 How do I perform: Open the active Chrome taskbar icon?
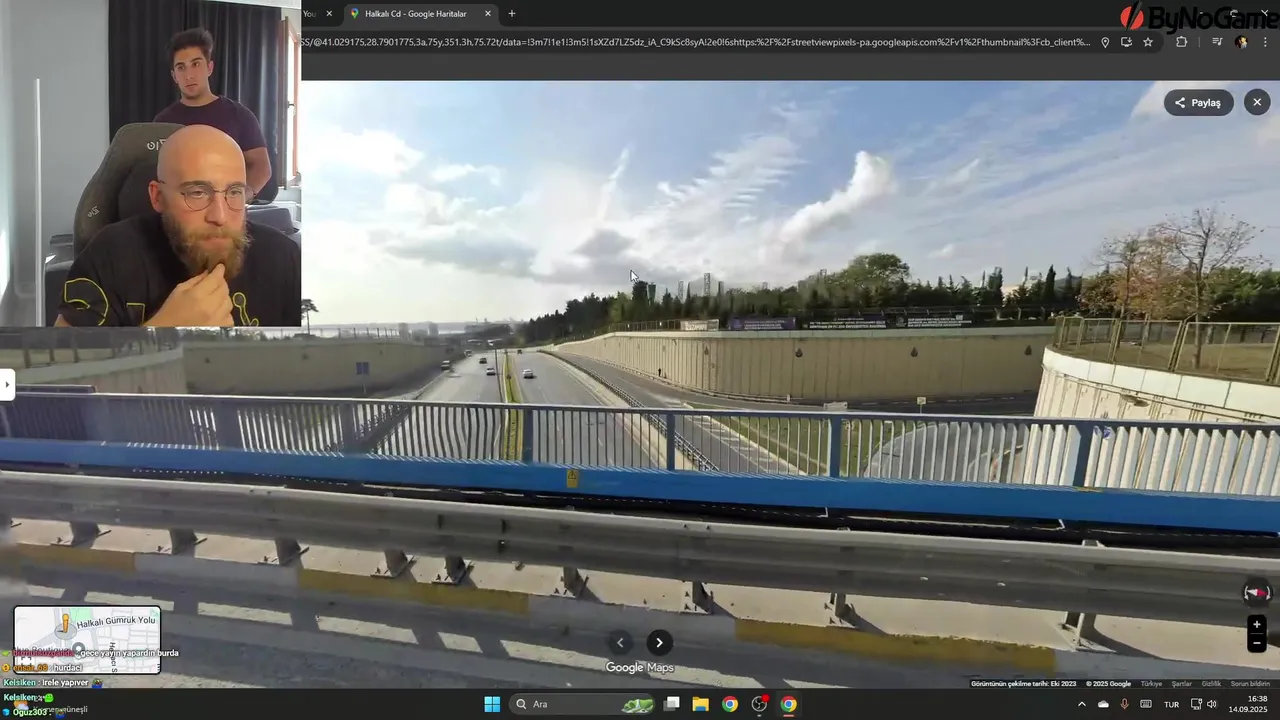(789, 704)
